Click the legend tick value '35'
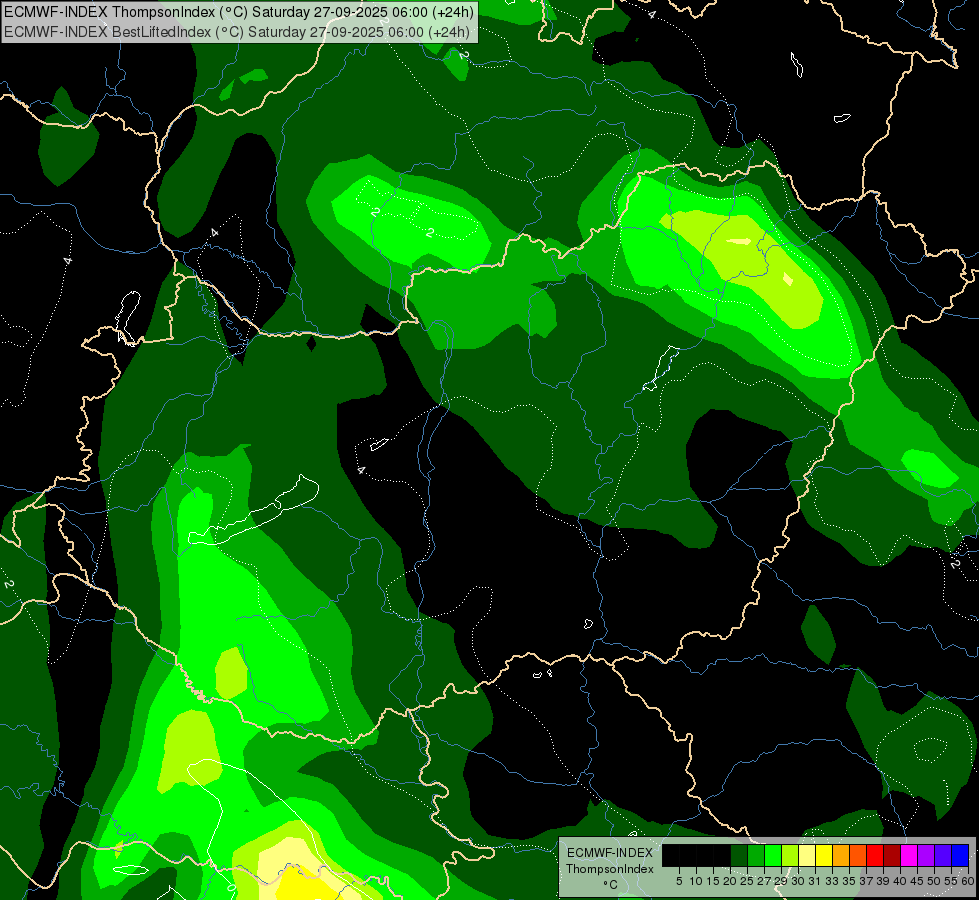Image resolution: width=979 pixels, height=900 pixels. 849,881
